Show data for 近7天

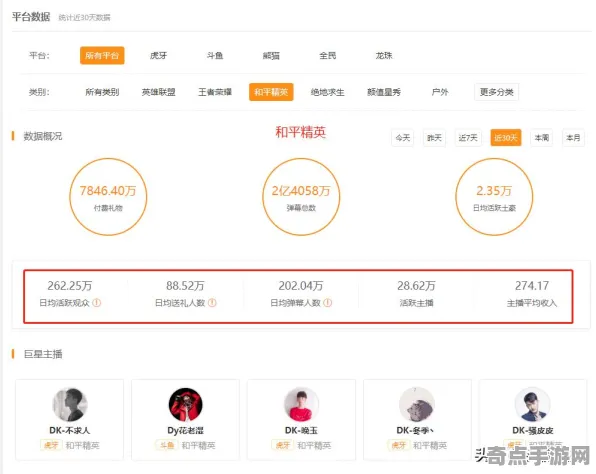tap(468, 138)
